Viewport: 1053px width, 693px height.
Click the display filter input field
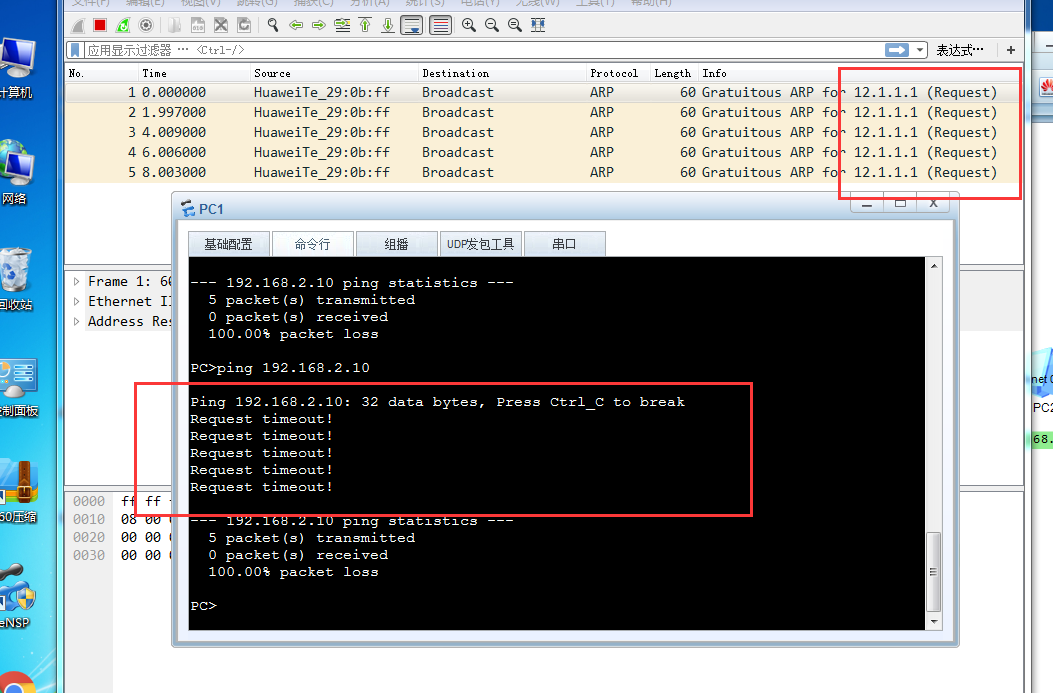(482, 50)
